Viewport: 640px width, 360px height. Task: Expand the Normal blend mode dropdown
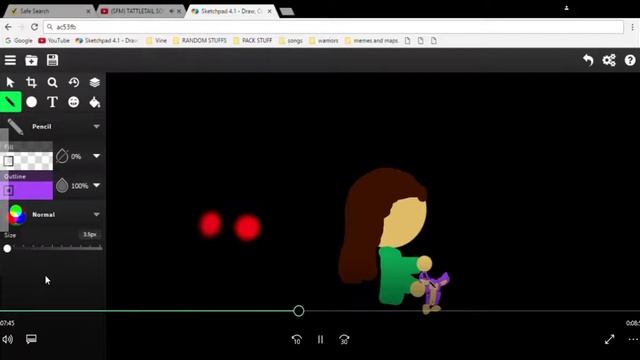(97, 214)
